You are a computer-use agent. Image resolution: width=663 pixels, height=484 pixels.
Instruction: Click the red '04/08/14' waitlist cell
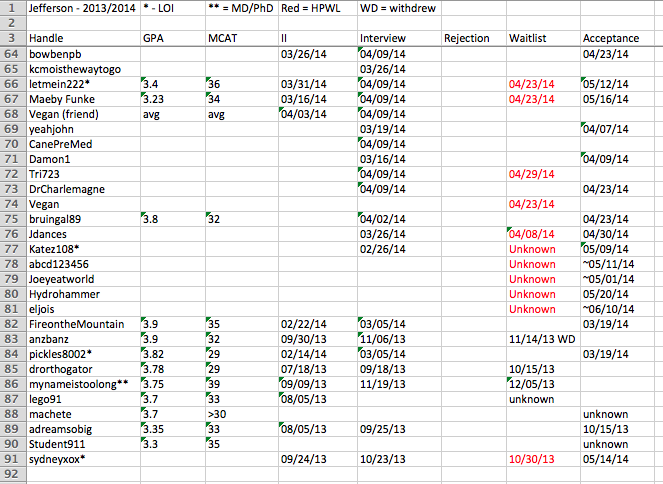click(x=543, y=234)
